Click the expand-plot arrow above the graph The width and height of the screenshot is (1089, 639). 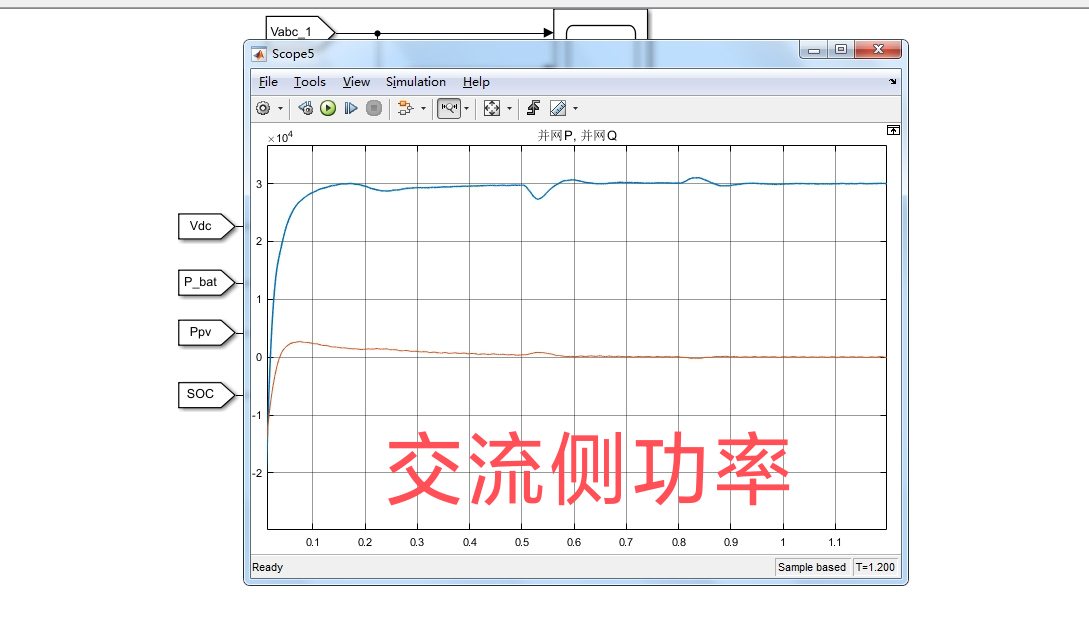tap(892, 130)
